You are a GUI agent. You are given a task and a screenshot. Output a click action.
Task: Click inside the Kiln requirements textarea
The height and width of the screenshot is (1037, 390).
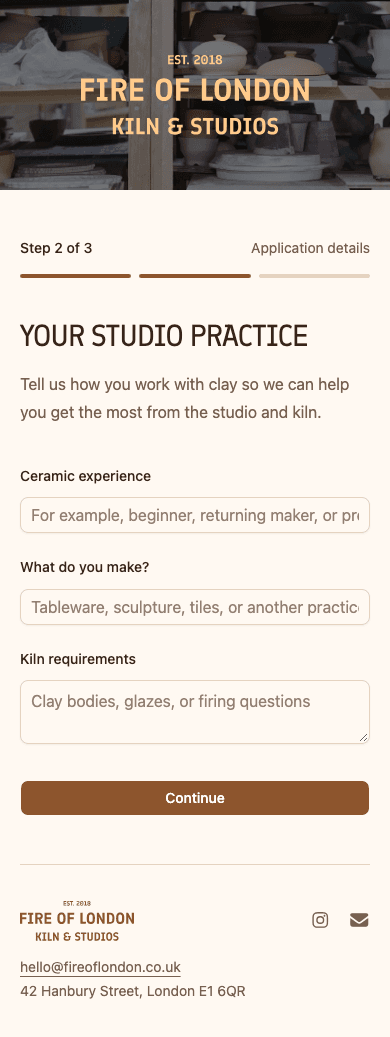(x=195, y=712)
